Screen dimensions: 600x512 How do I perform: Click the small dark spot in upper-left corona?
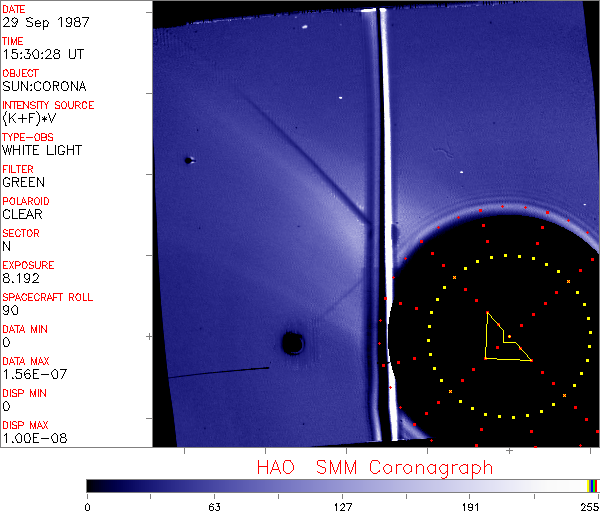[188, 160]
